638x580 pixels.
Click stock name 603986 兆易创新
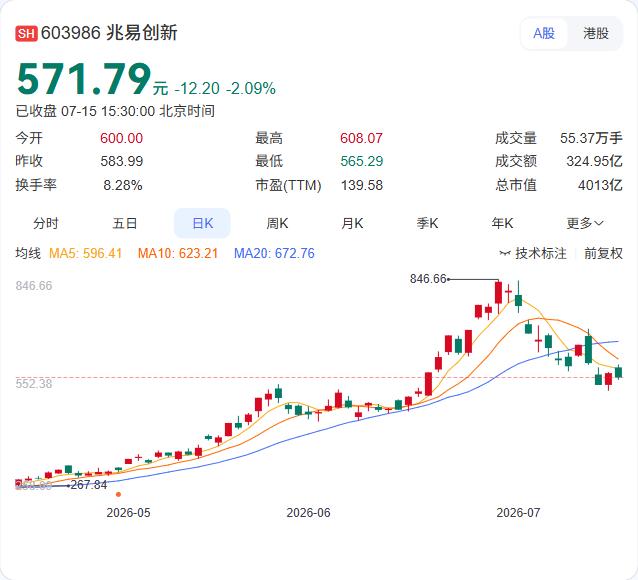[109, 33]
